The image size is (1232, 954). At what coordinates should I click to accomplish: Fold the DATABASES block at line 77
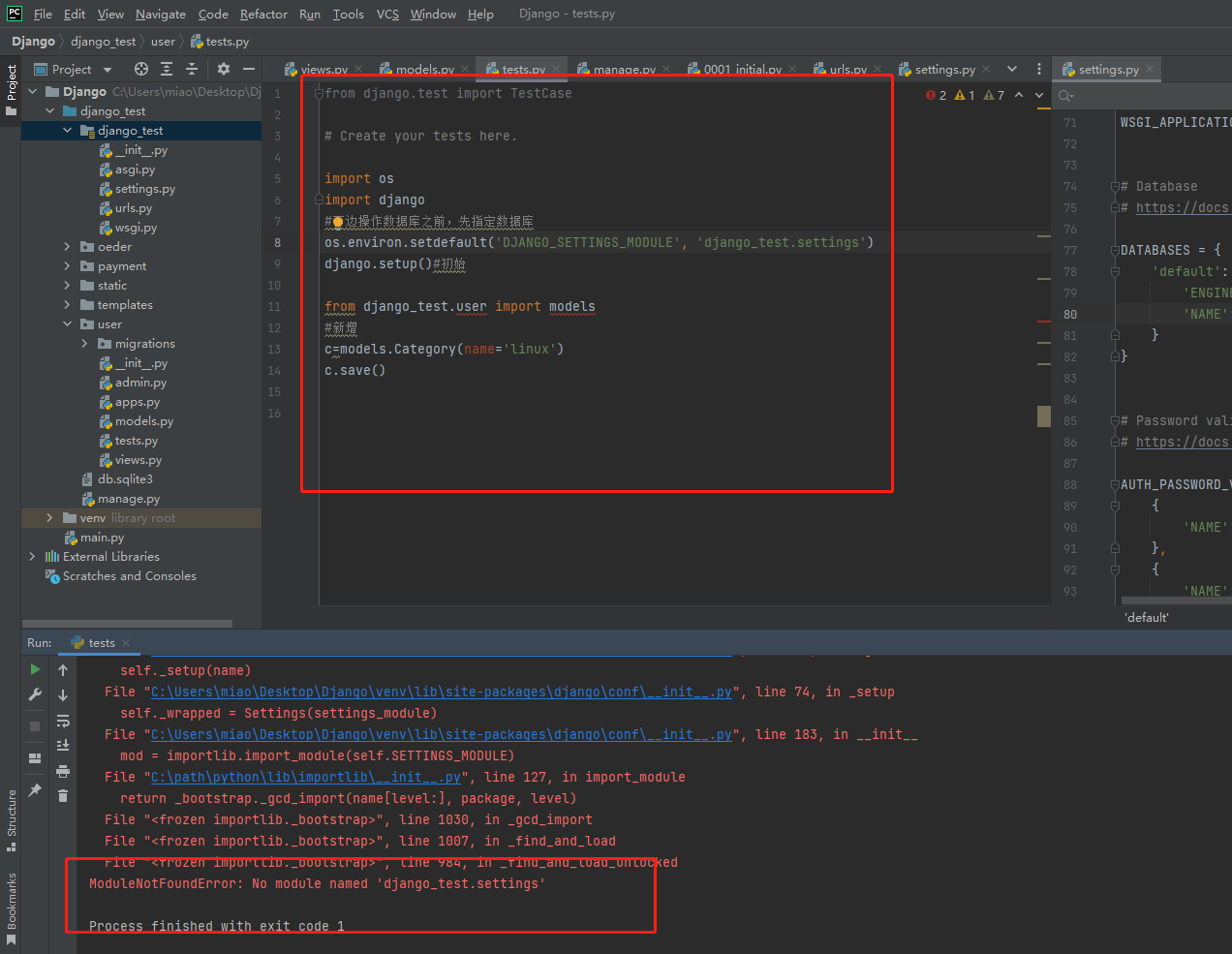1114,250
